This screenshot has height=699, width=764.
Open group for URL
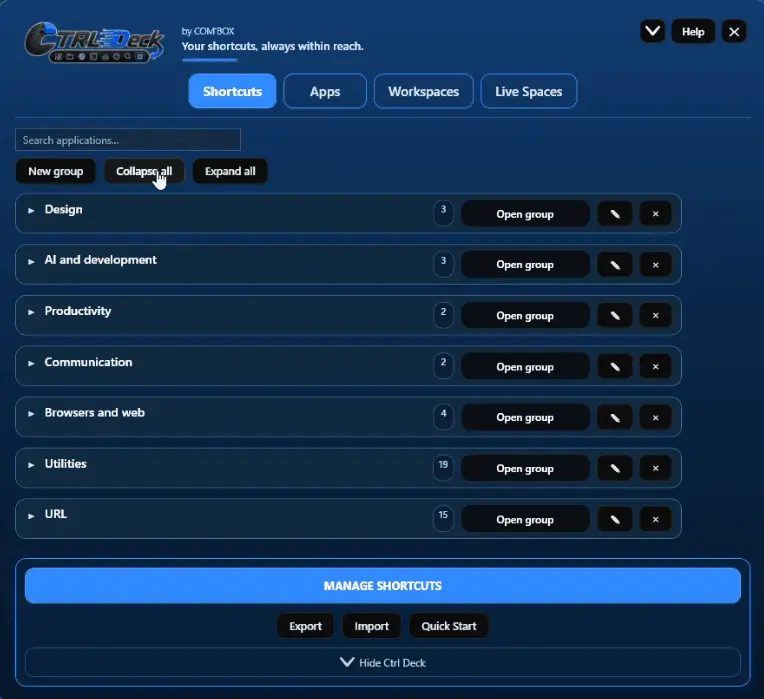[525, 520]
